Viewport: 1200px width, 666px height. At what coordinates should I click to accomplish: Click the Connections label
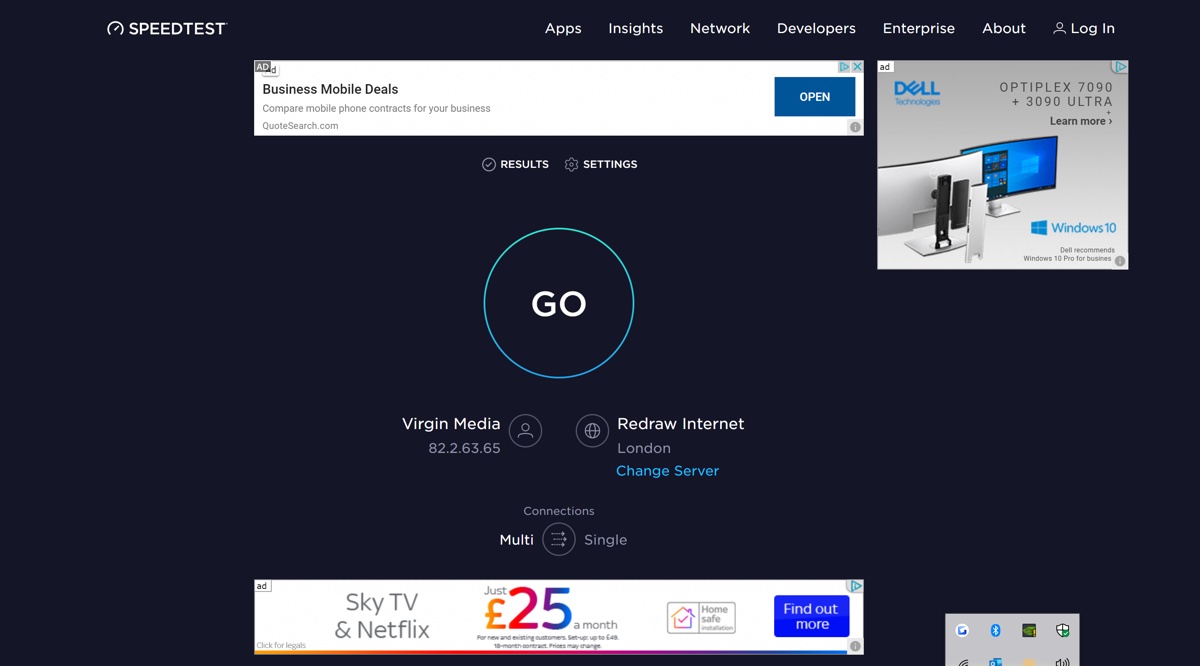click(x=559, y=511)
